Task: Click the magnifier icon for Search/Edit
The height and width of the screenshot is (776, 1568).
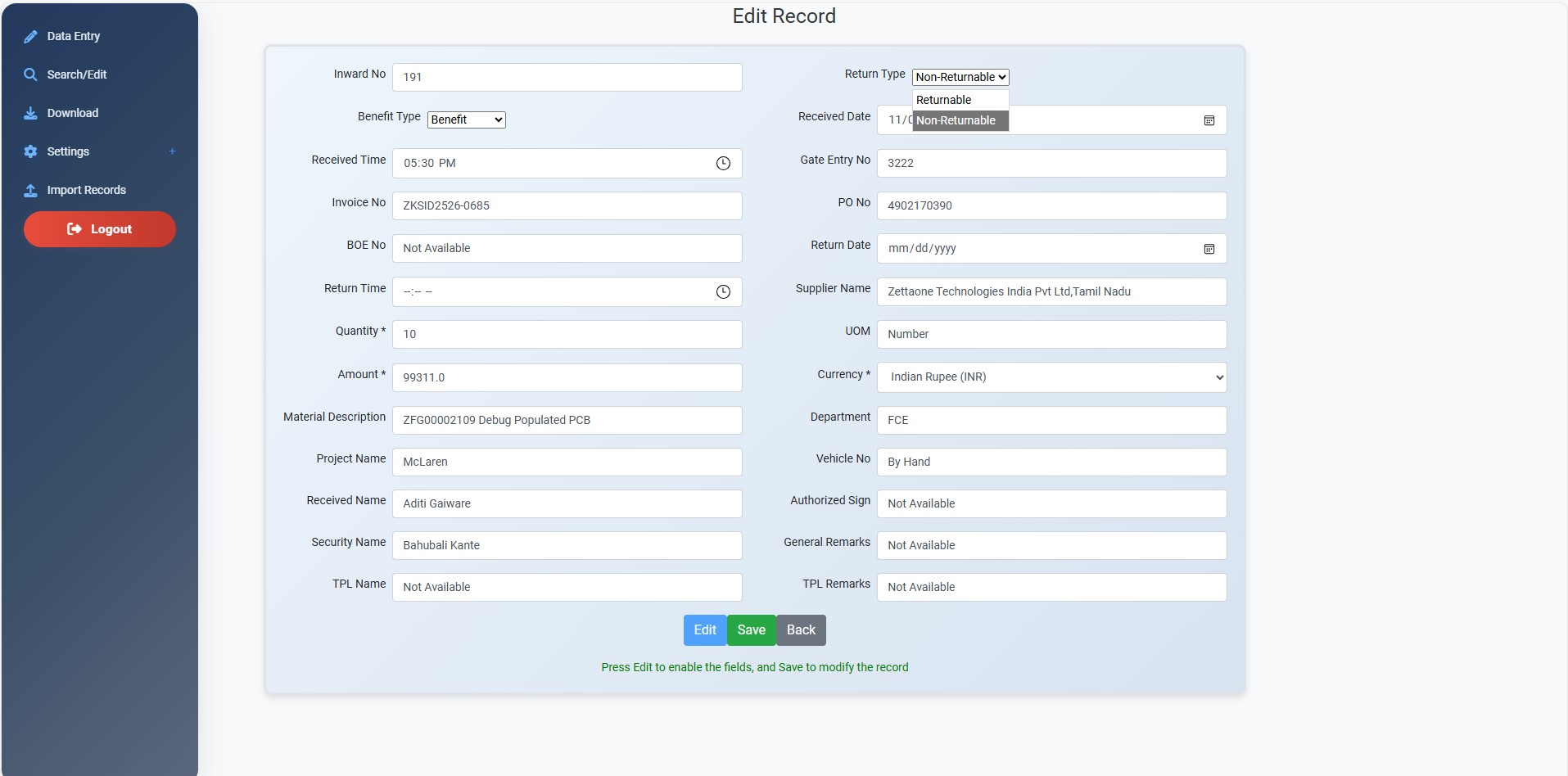Action: point(30,74)
